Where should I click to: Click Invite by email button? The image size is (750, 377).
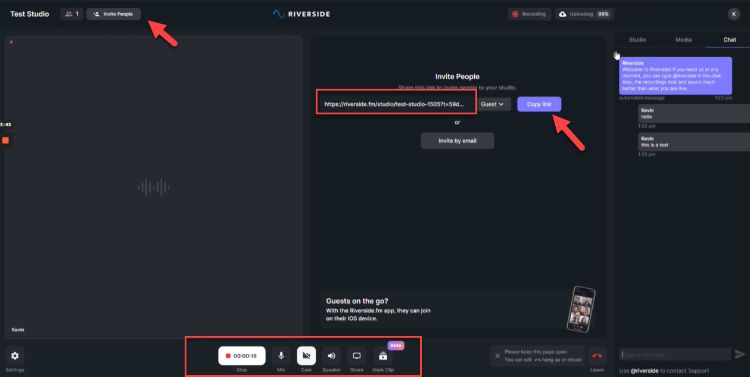pyautogui.click(x=457, y=141)
